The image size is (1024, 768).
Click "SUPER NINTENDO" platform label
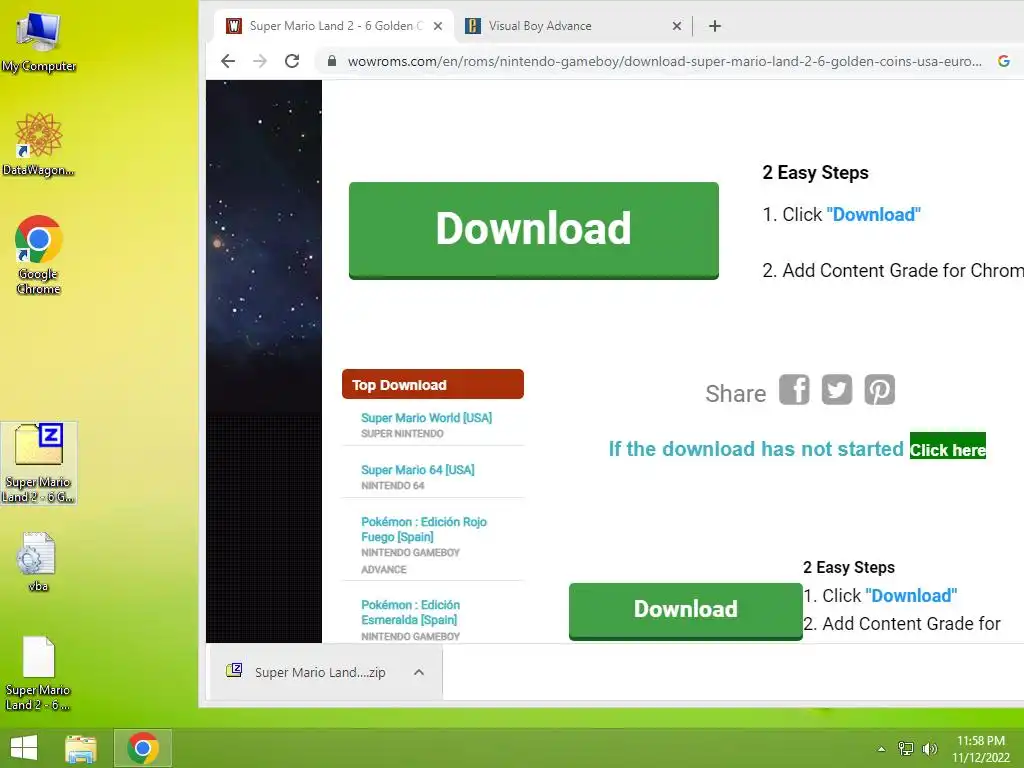[402, 434]
